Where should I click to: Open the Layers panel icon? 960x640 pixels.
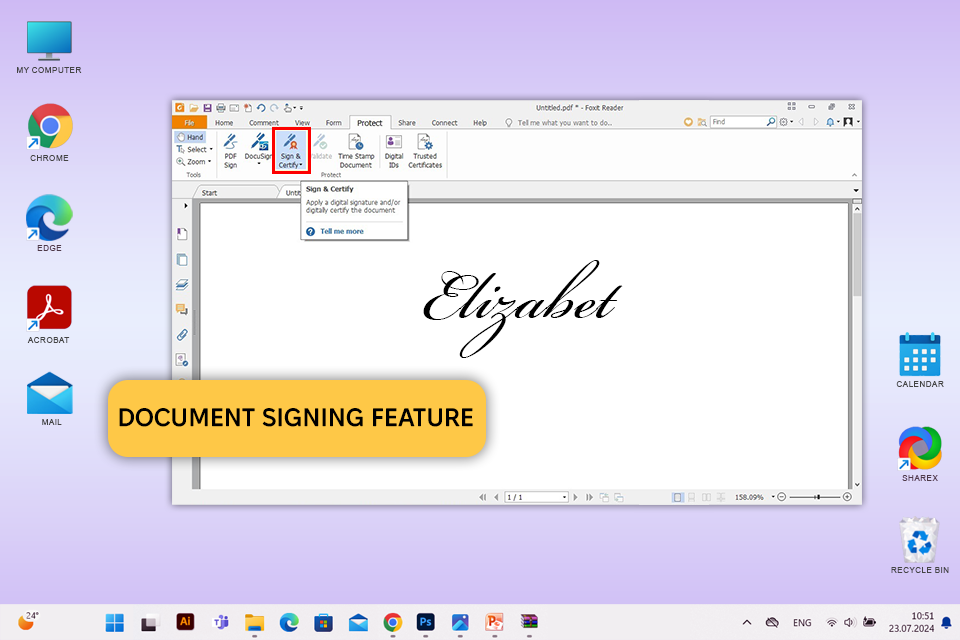click(182, 285)
